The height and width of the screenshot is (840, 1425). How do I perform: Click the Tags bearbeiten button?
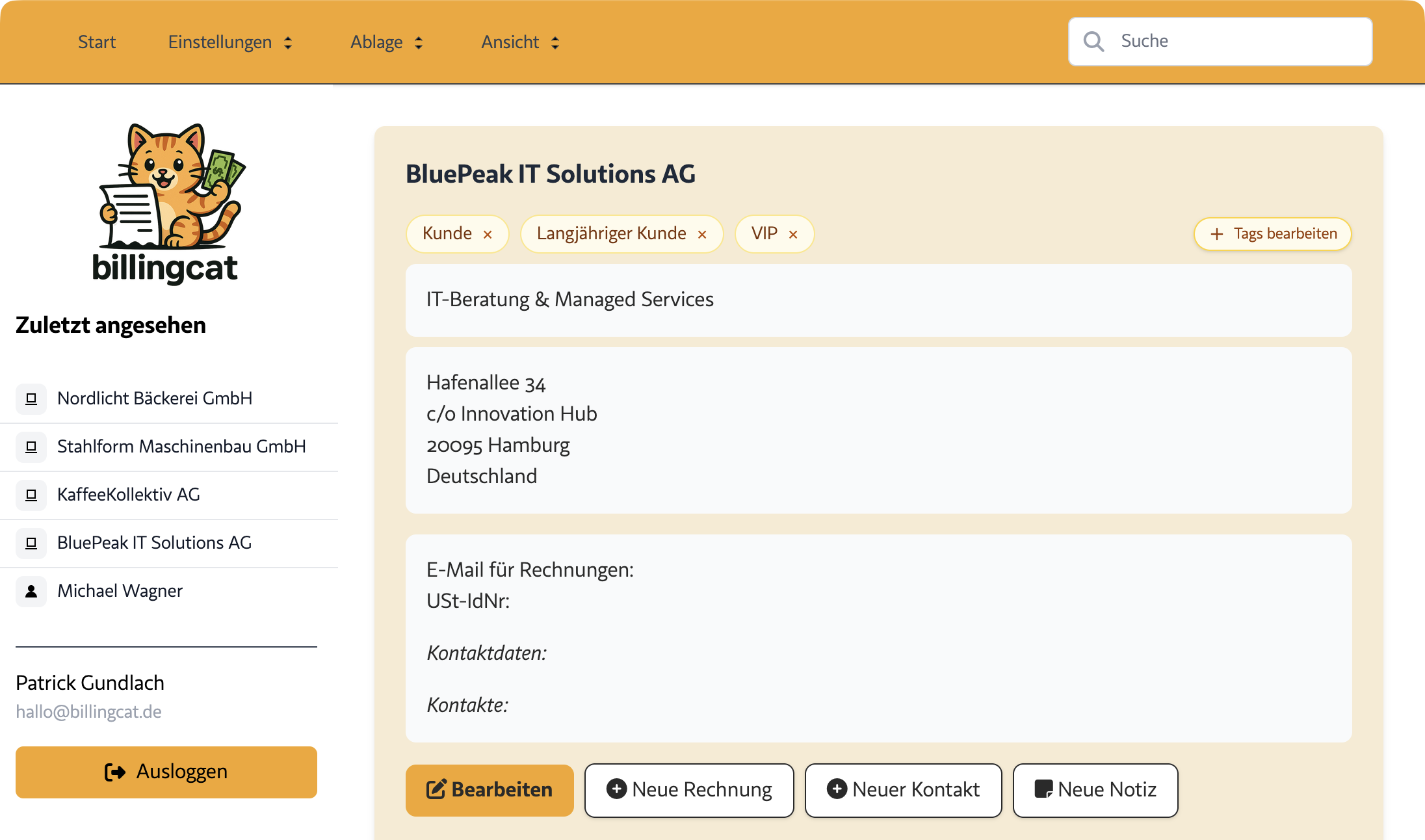pyautogui.click(x=1272, y=234)
